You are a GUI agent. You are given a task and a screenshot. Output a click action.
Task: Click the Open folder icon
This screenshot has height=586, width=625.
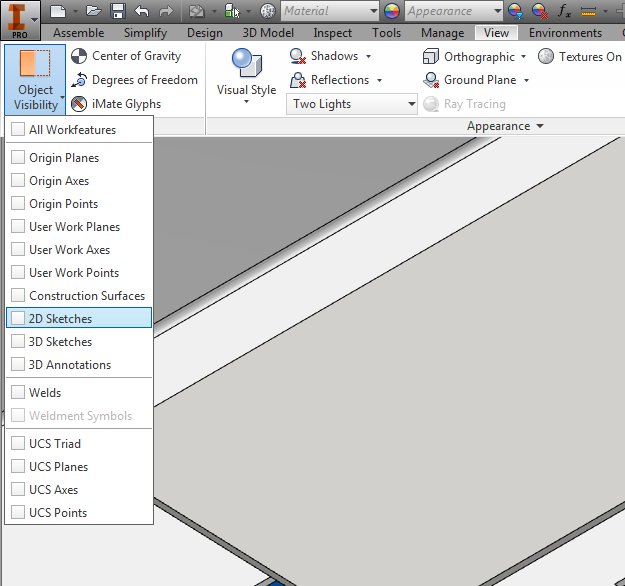93,11
